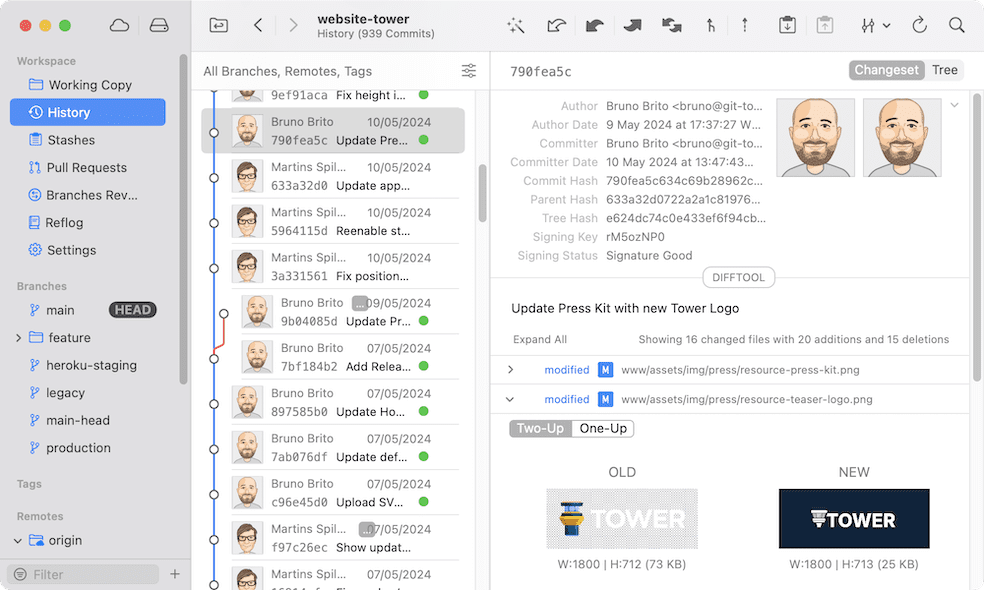Expand the feature branches folder
Image resolution: width=984 pixels, height=590 pixels.
[x=18, y=338]
